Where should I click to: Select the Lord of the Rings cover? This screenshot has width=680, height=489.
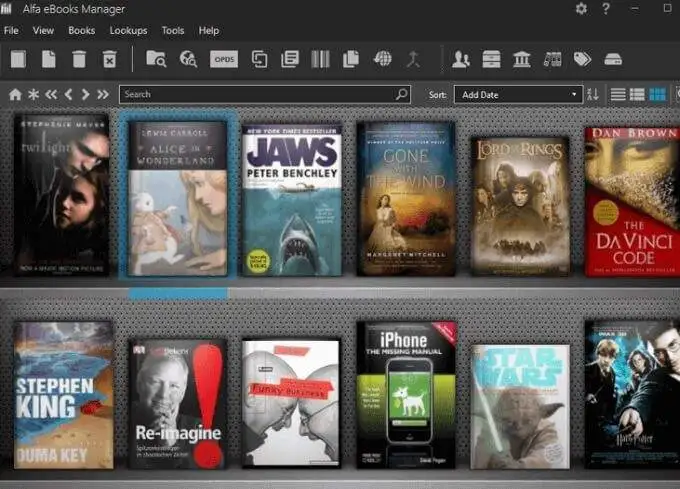click(520, 206)
